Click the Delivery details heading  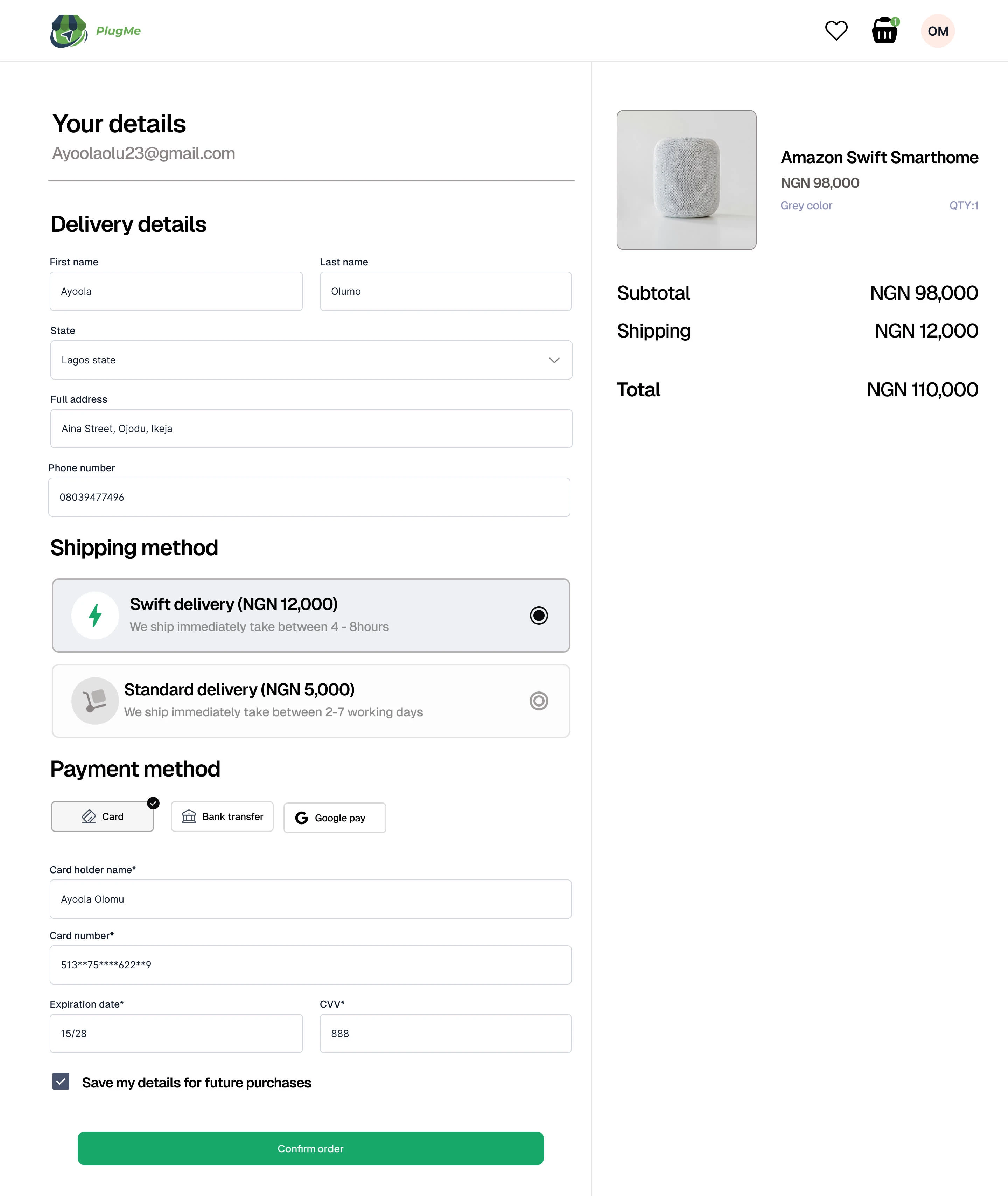click(x=128, y=224)
